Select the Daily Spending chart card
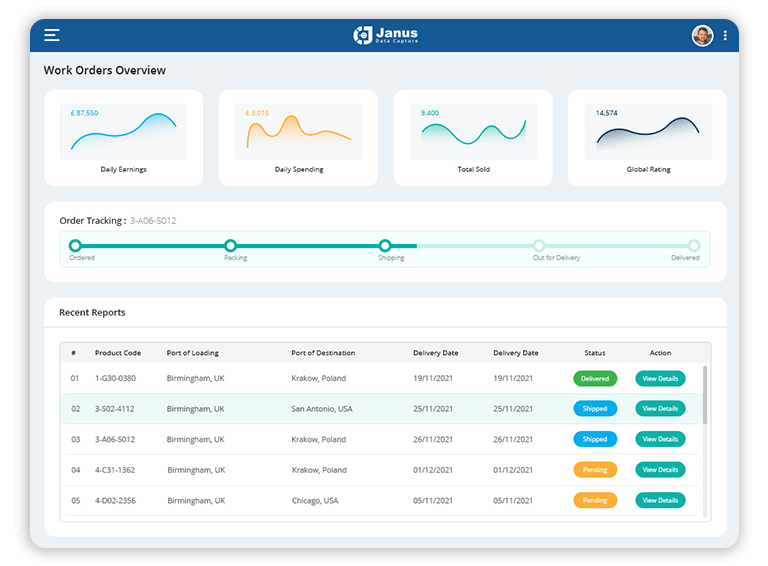Image resolution: width=768 pixels, height=566 pixels. click(298, 137)
